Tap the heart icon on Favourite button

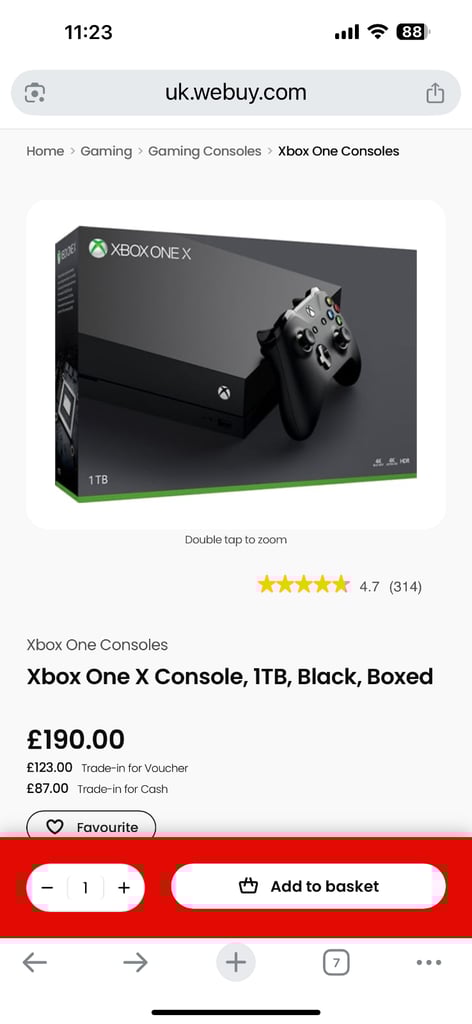(x=55, y=827)
